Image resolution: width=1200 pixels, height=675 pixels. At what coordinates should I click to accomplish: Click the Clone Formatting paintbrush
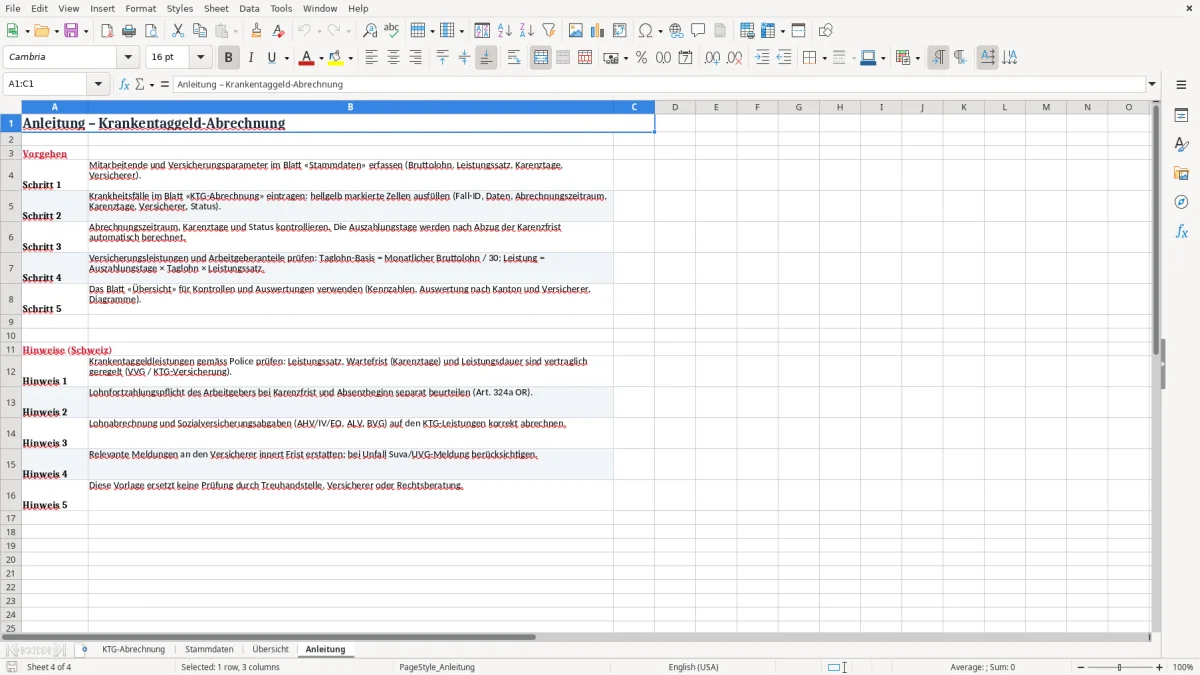point(257,31)
